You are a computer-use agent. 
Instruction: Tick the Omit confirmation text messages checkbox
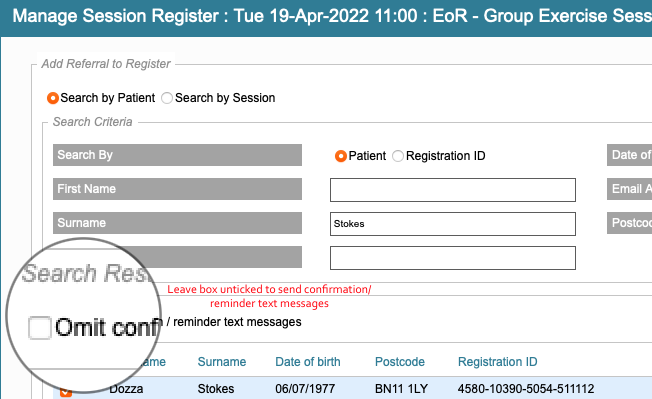pyautogui.click(x=40, y=328)
